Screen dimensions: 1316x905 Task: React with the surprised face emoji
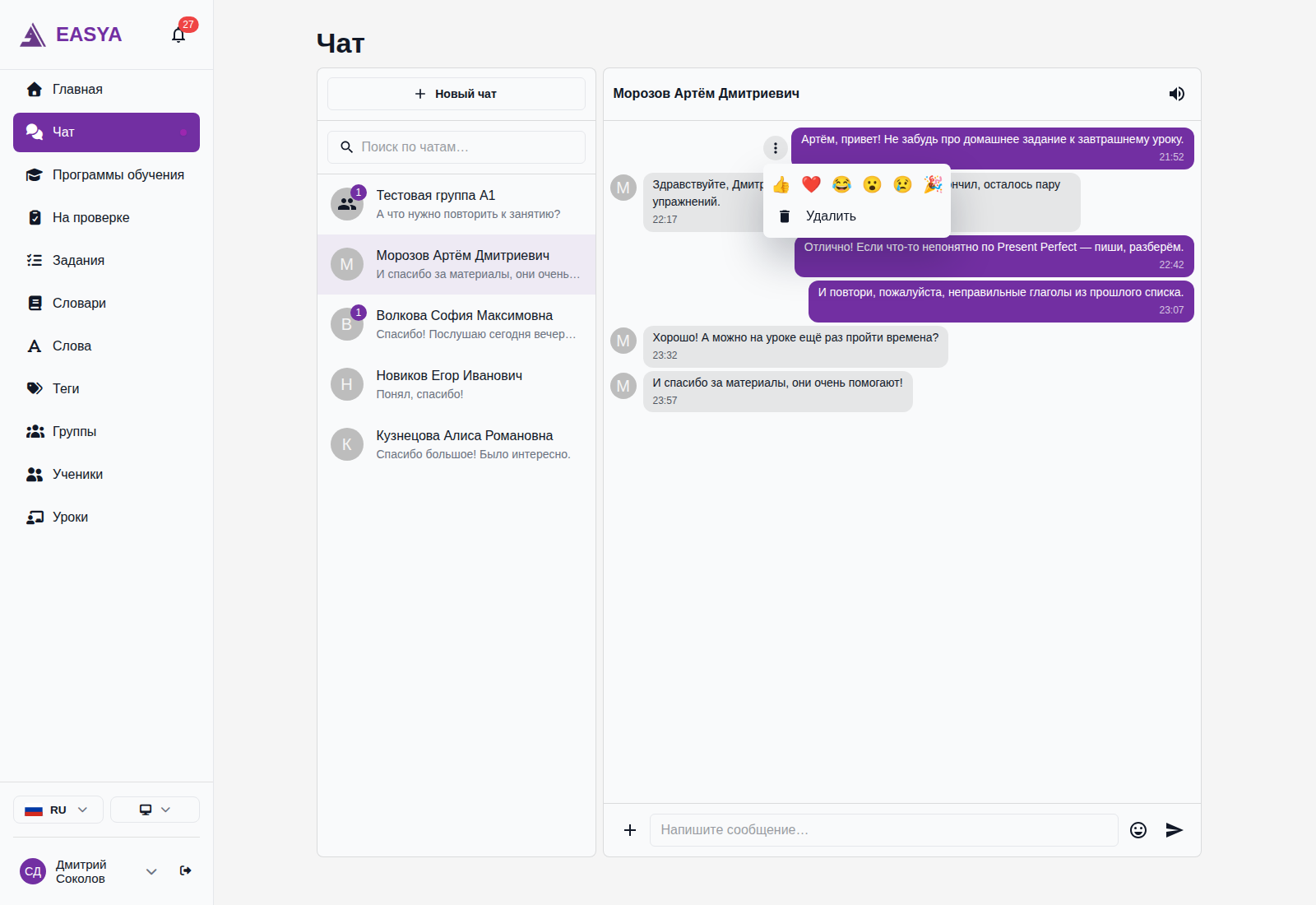tap(872, 184)
